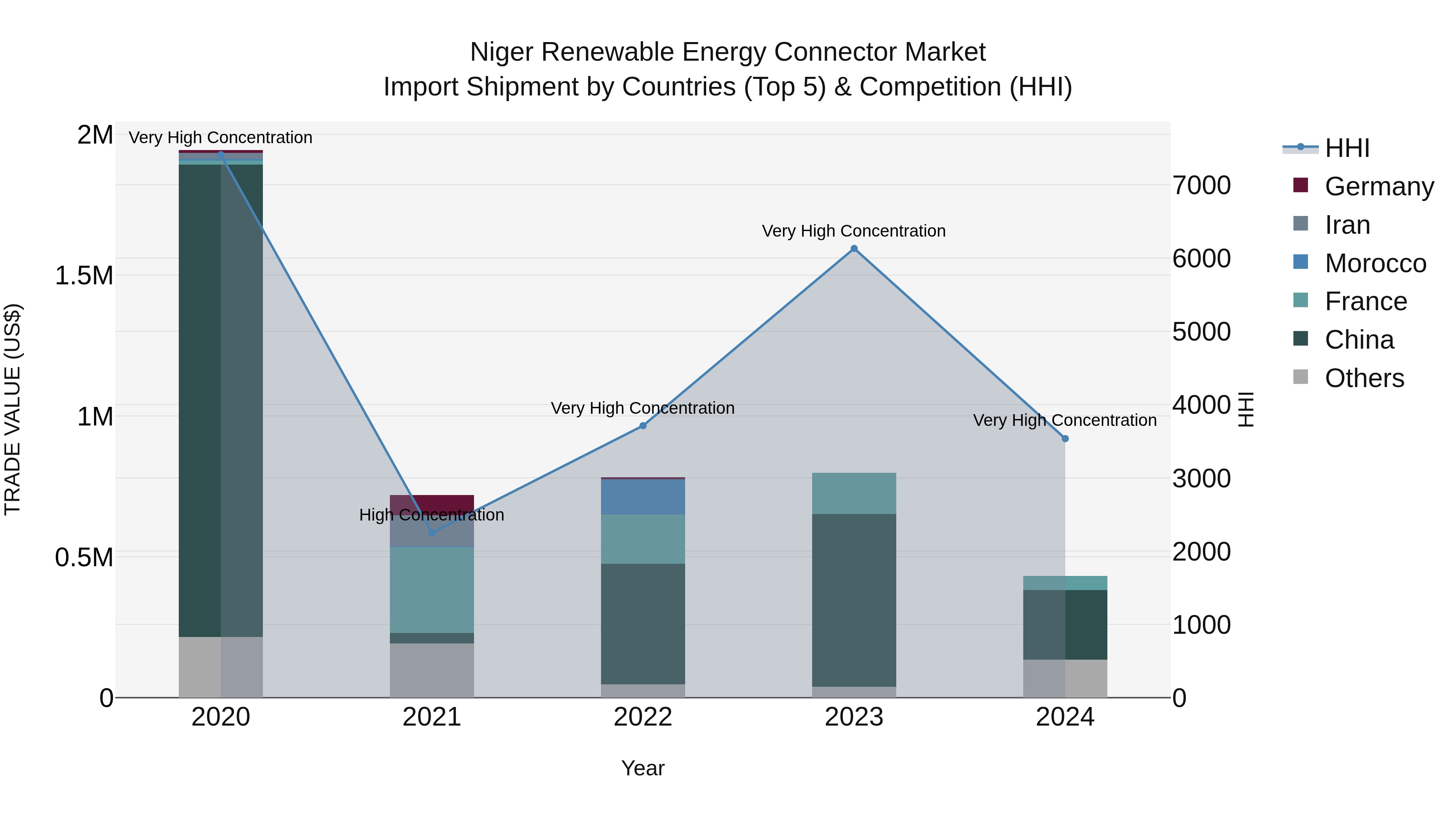This screenshot has height=819, width=1456.
Task: Click the France segment of 2022 bar
Action: click(643, 539)
